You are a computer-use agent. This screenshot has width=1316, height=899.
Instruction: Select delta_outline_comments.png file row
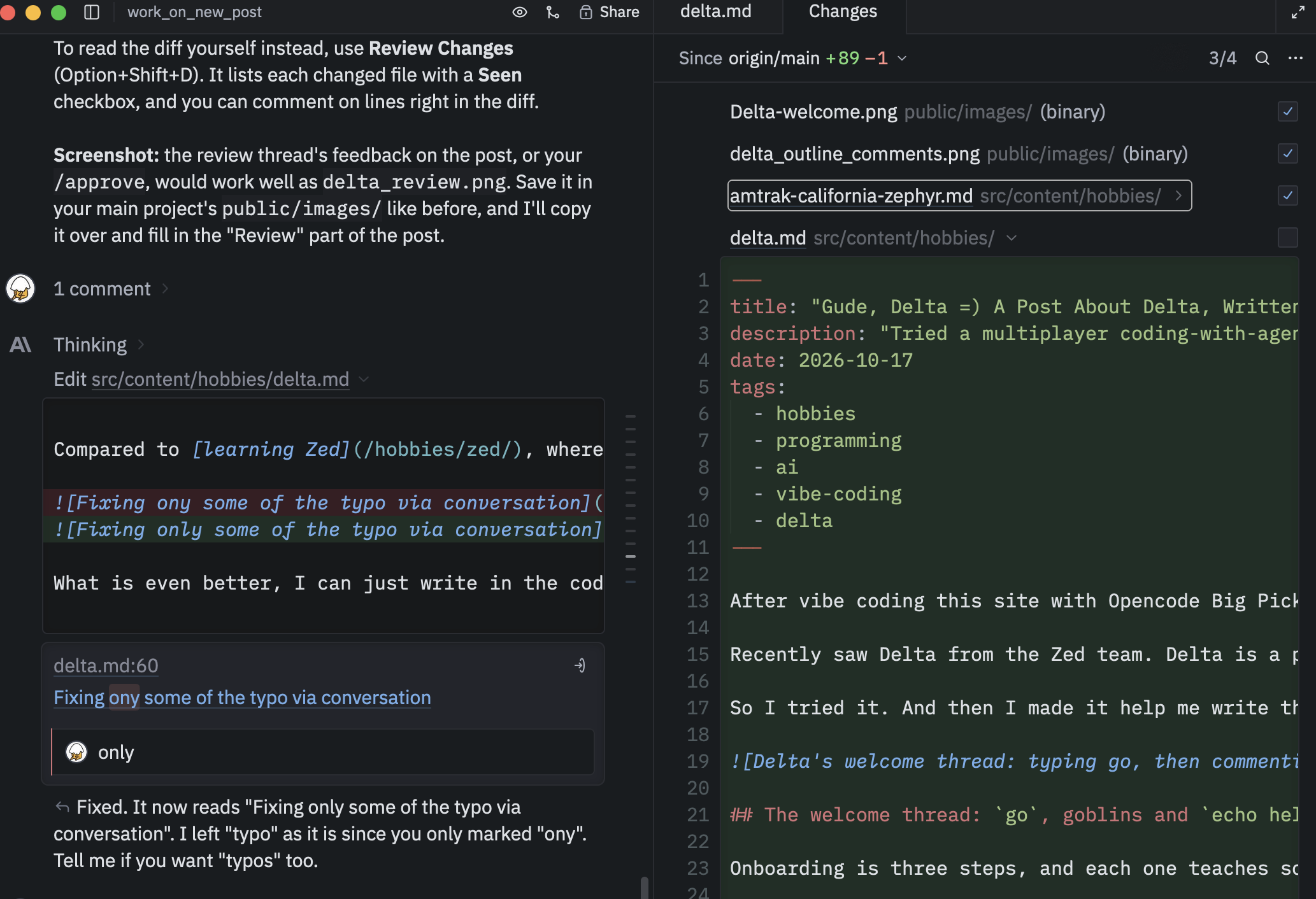(959, 154)
